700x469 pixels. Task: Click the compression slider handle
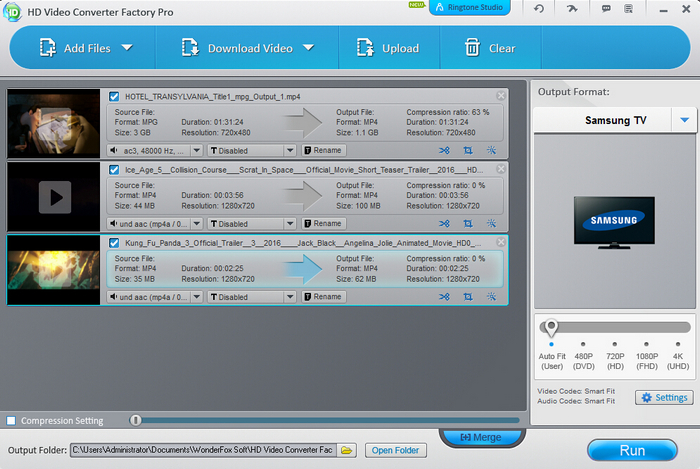pos(136,420)
